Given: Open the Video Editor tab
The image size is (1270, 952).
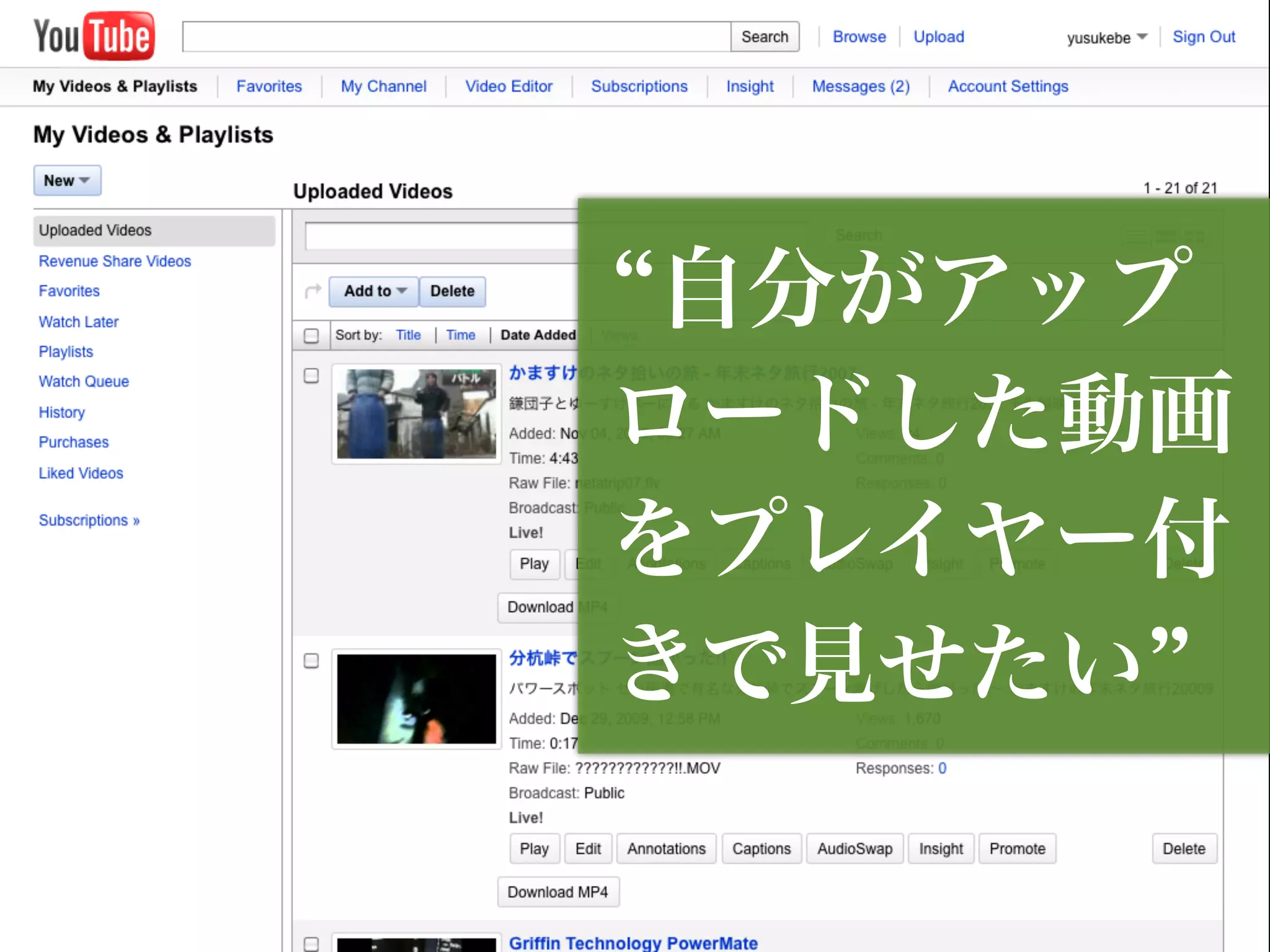Looking at the screenshot, I should [508, 86].
